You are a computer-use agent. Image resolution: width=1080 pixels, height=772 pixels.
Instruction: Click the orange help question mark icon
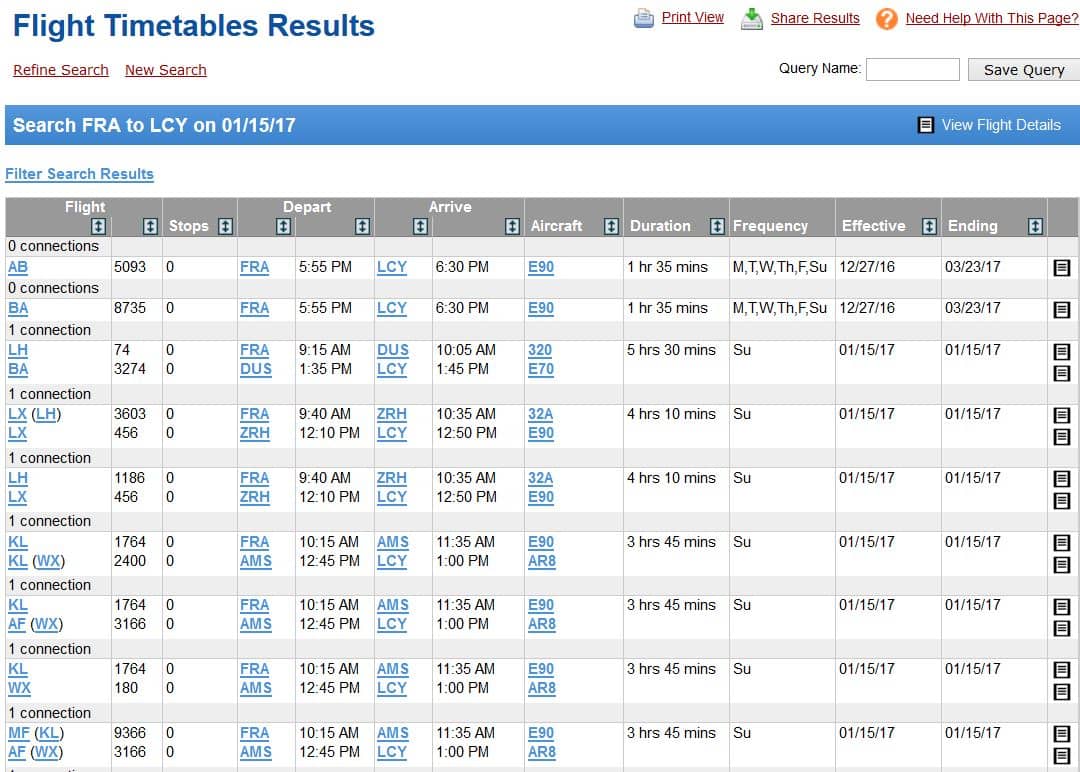[x=886, y=18]
